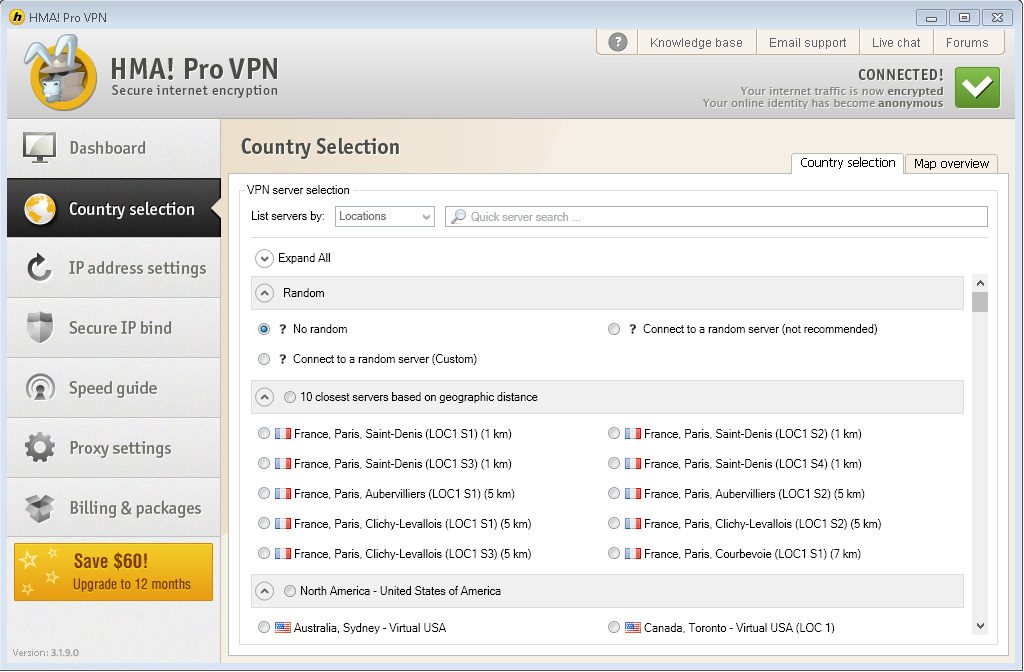This screenshot has width=1024, height=672.
Task: Open the List servers by dropdown
Action: point(385,216)
